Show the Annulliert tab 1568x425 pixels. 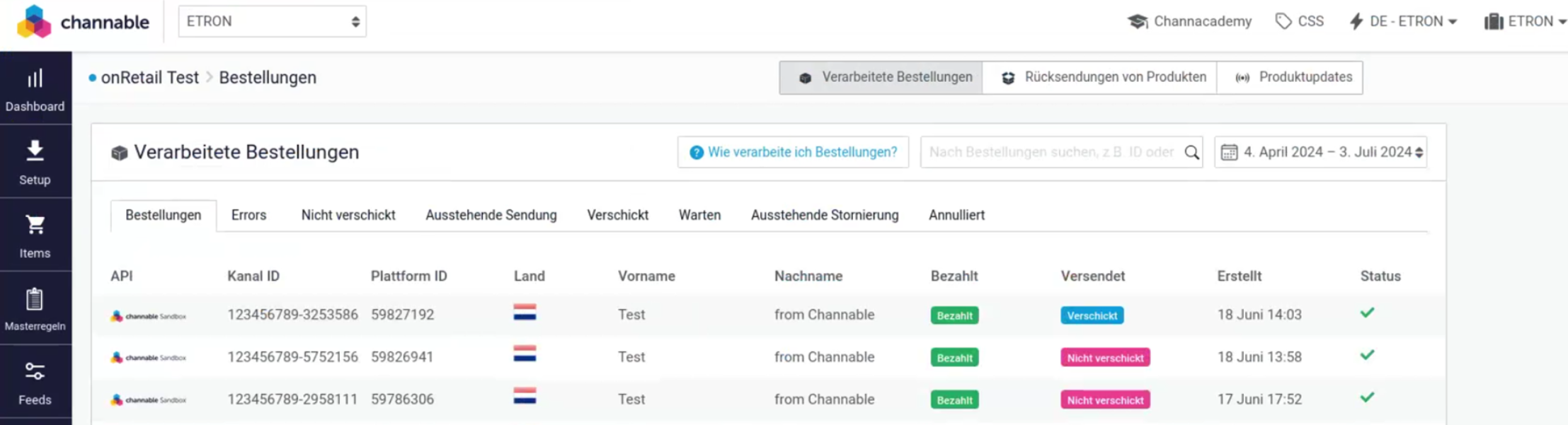click(956, 215)
